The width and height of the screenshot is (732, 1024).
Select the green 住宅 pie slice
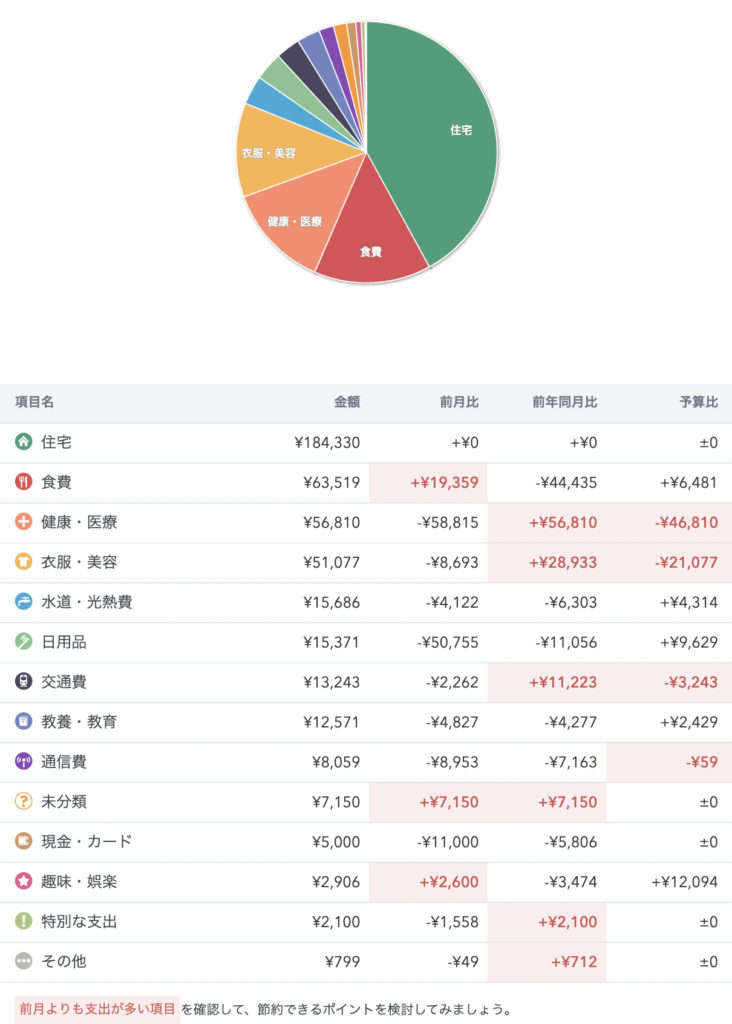[440, 140]
